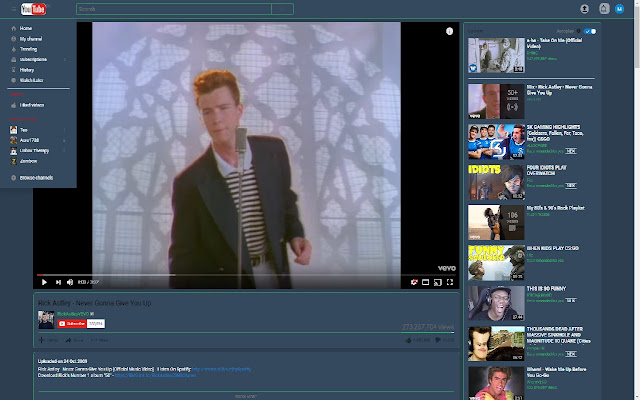Click the Home icon in sidebar

click(13, 28)
